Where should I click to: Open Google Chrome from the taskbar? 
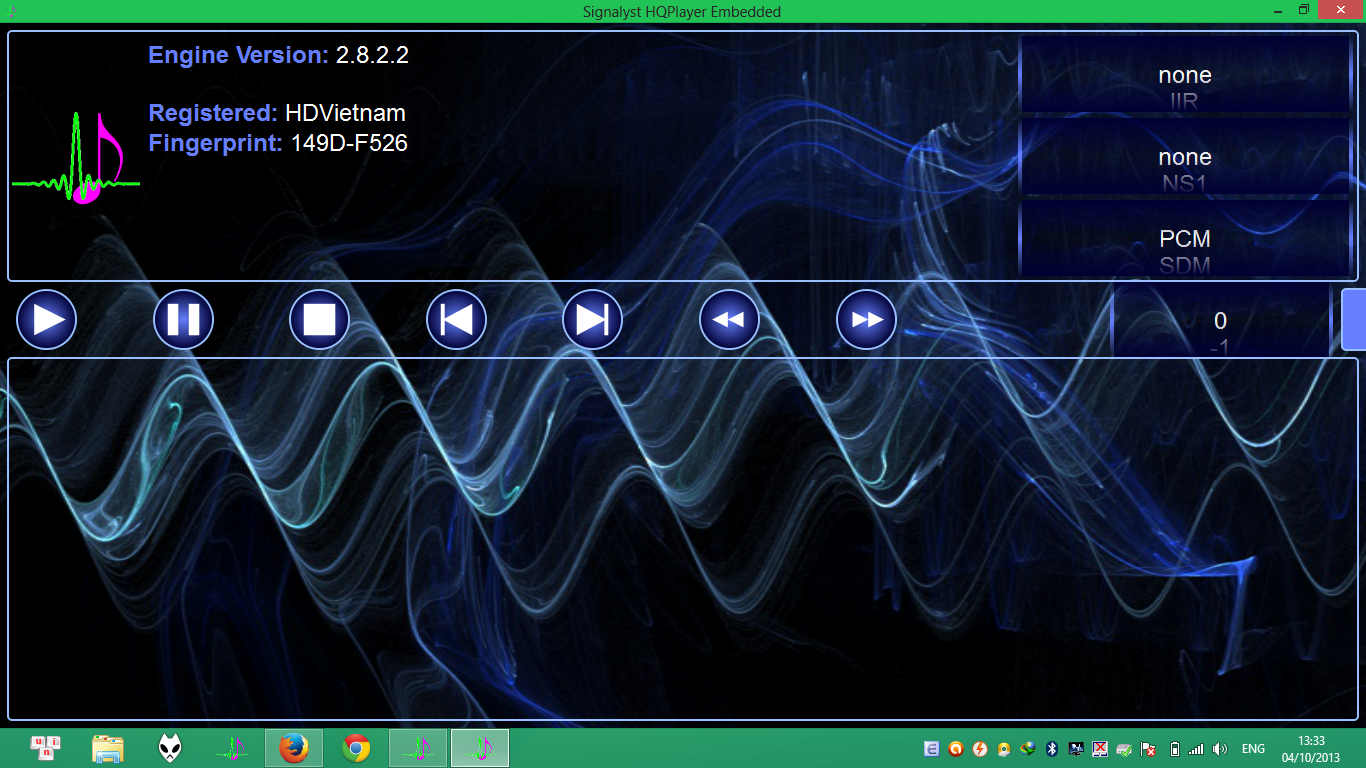pos(356,748)
